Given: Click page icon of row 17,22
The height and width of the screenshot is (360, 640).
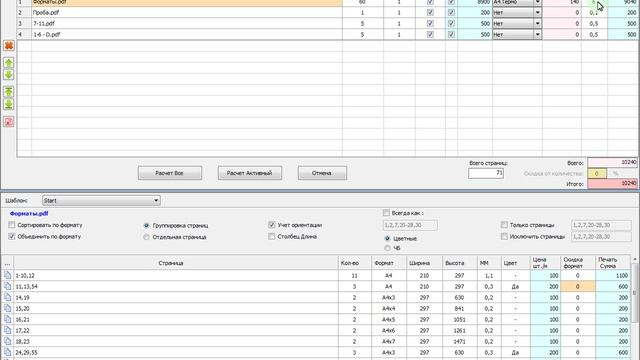Looking at the screenshot, I should (x=7, y=331).
